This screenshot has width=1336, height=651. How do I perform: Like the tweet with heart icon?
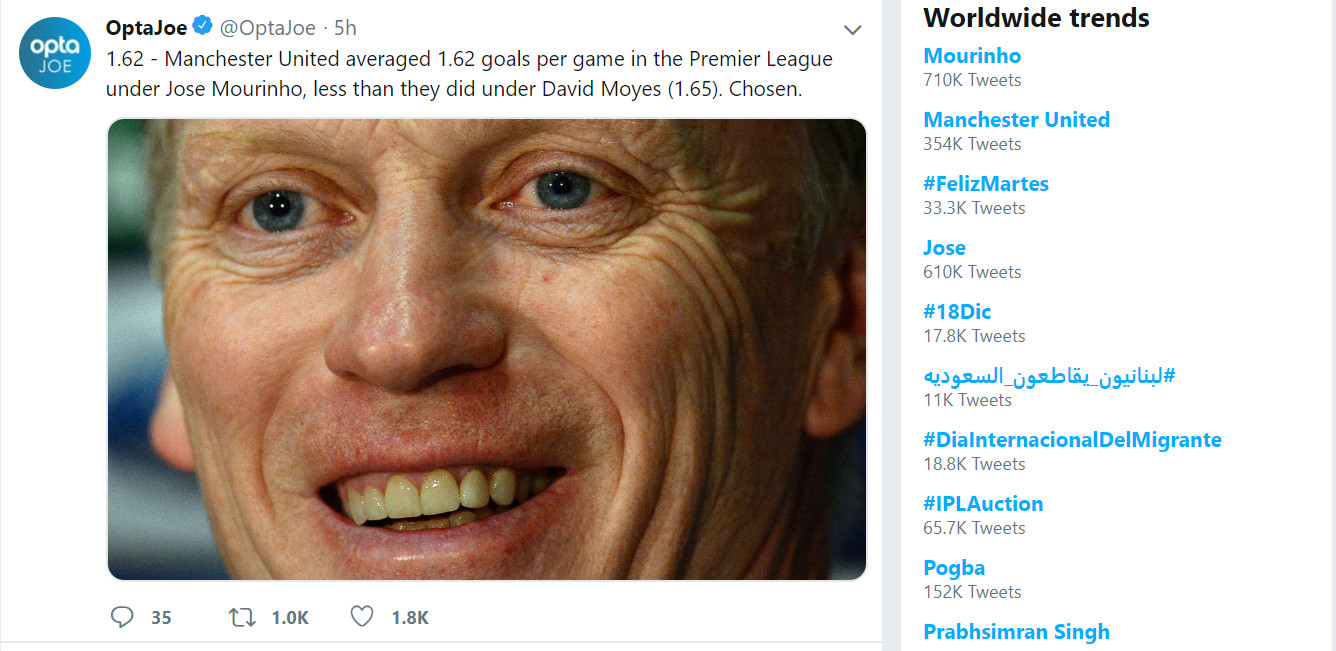(x=362, y=617)
